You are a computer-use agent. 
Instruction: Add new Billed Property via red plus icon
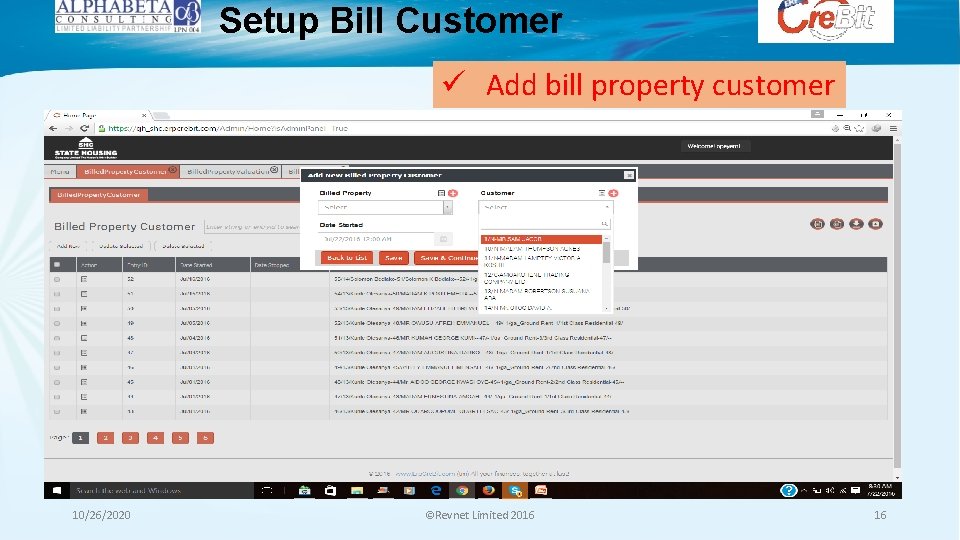coord(453,193)
